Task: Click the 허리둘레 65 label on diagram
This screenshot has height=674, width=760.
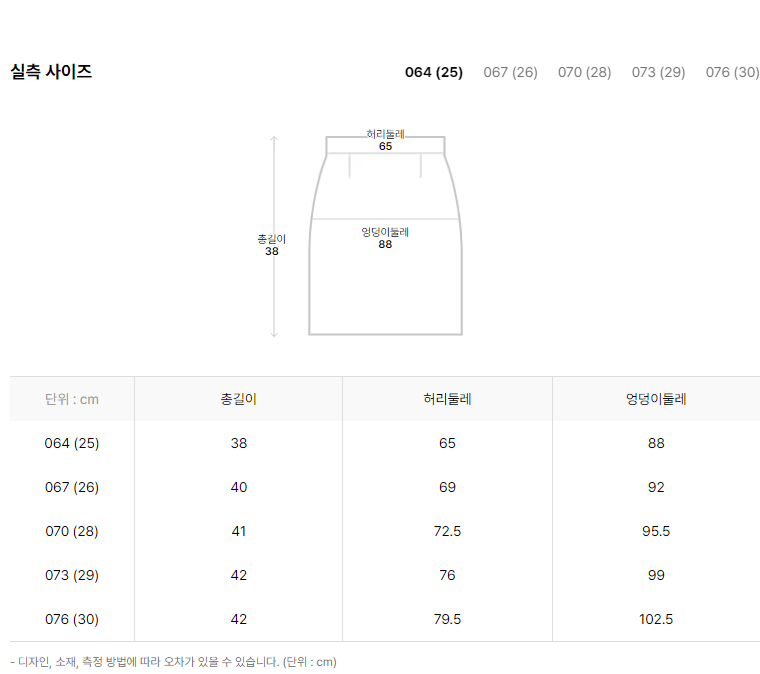Action: click(x=385, y=140)
